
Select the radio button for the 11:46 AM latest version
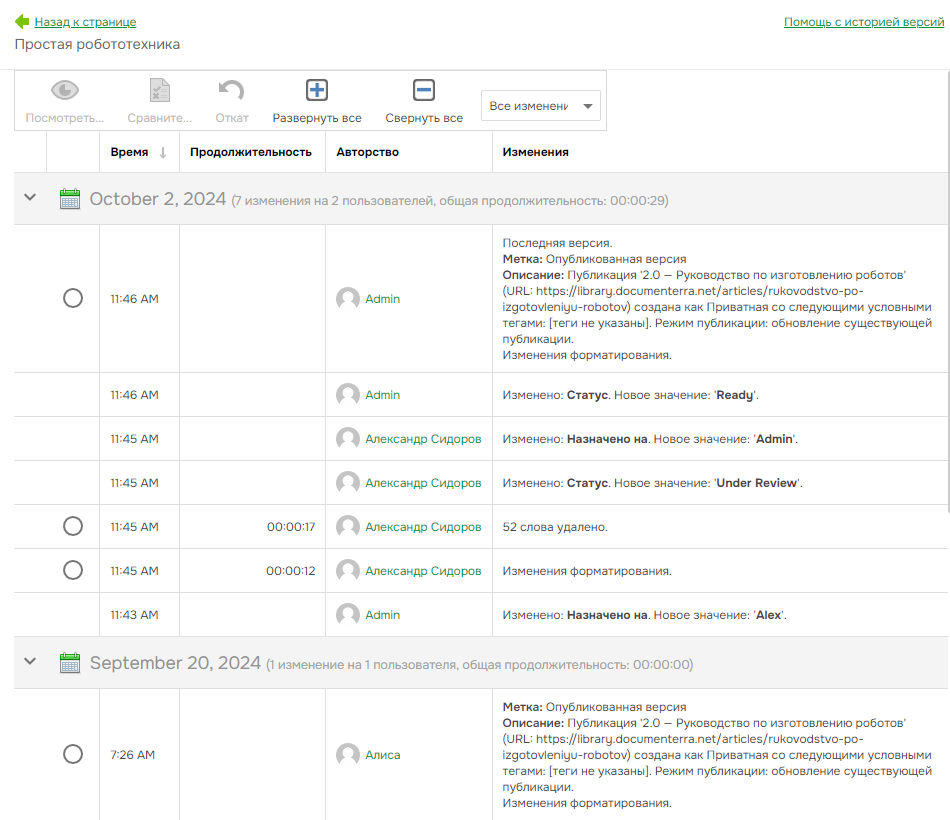click(x=73, y=298)
